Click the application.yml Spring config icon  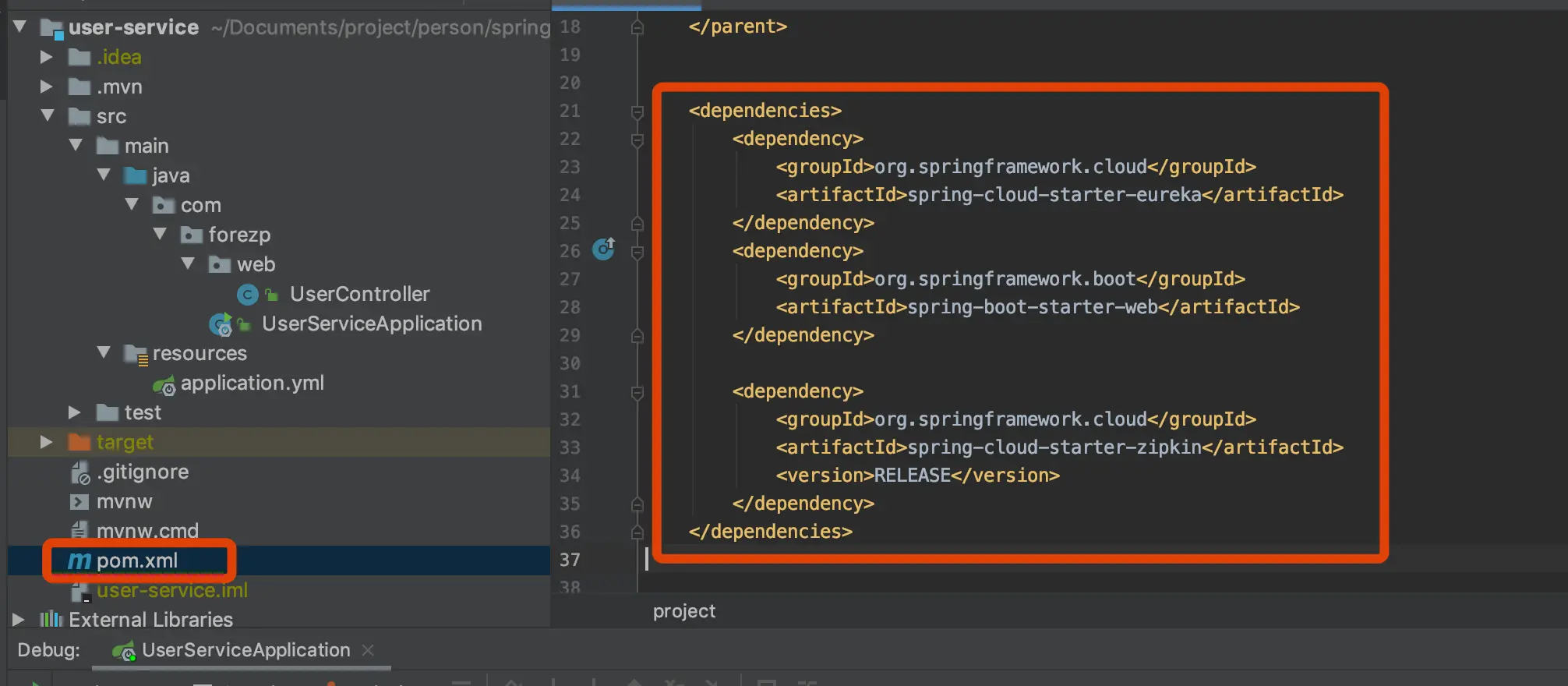point(164,384)
